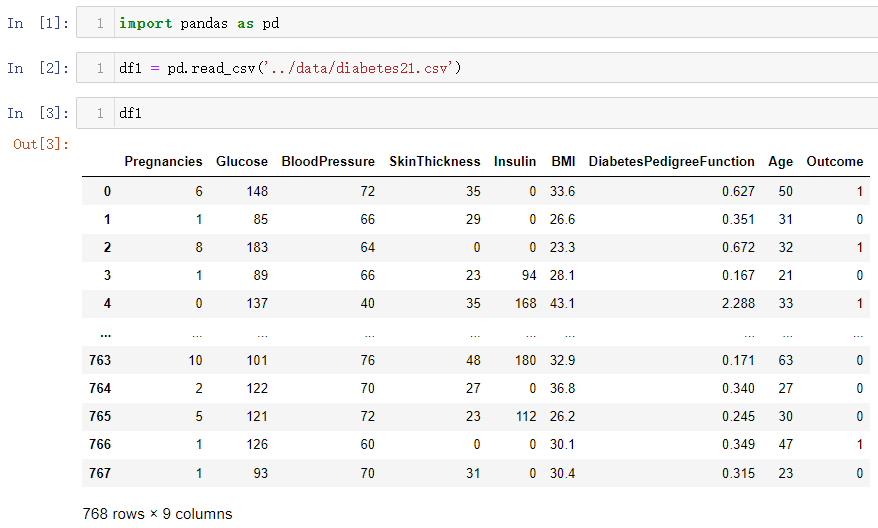
Task: Click Insulin value 94
Action: [x=529, y=275]
